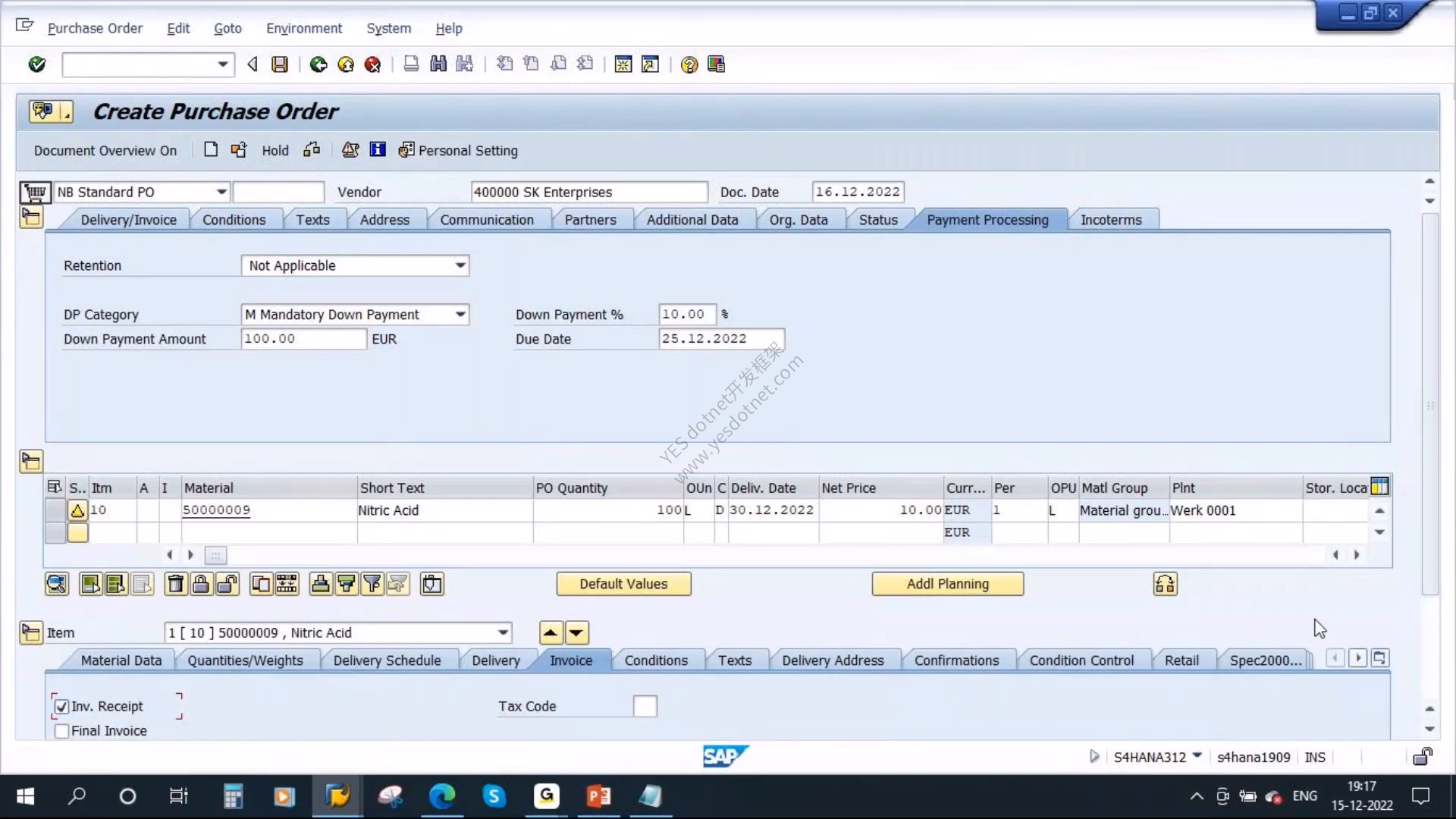Click the Due Date input field
The image size is (1456, 819).
pyautogui.click(x=720, y=339)
